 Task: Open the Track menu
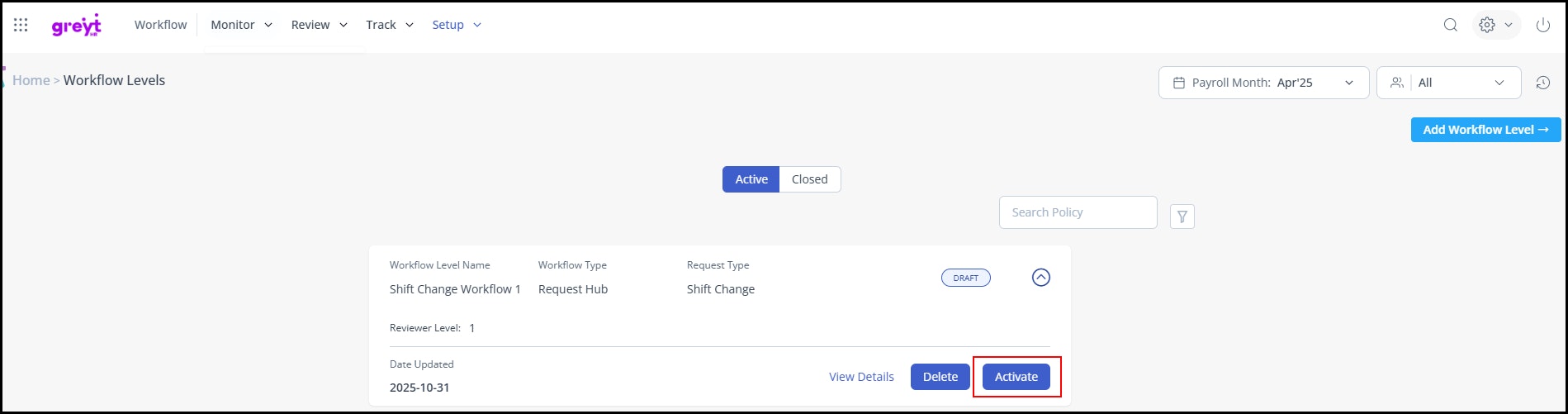389,25
